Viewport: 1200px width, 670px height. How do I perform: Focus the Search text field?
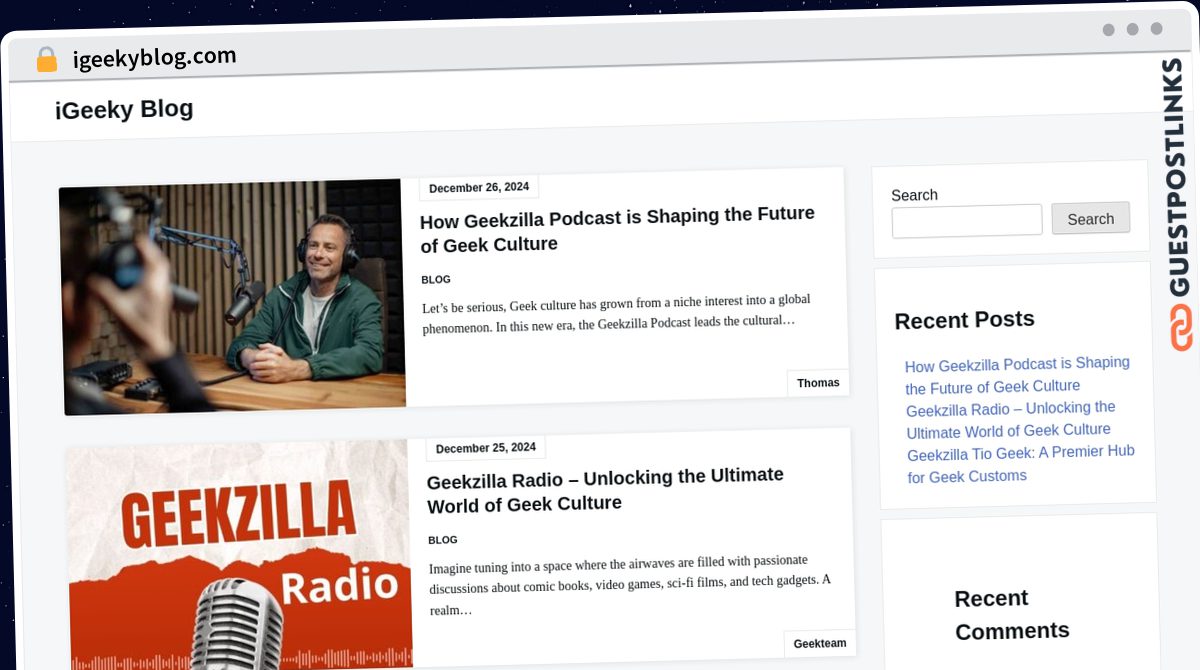coord(967,221)
